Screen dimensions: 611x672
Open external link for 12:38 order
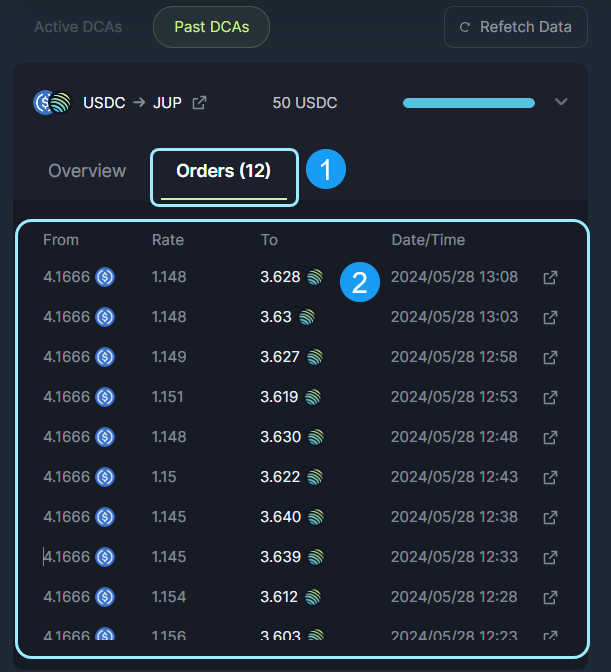pyautogui.click(x=549, y=517)
